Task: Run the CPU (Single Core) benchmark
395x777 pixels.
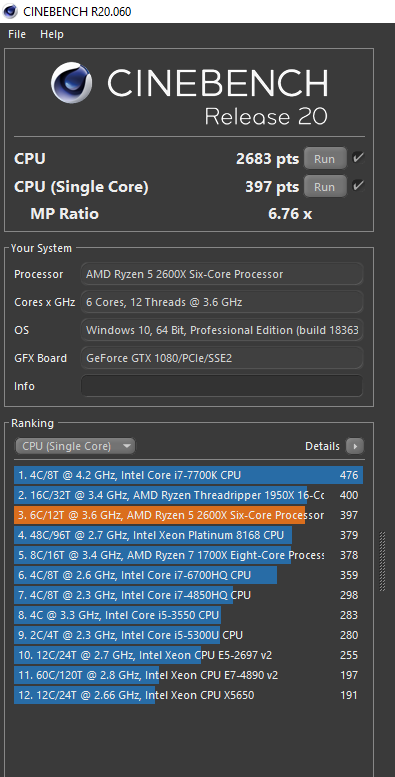Action: pyautogui.click(x=325, y=187)
